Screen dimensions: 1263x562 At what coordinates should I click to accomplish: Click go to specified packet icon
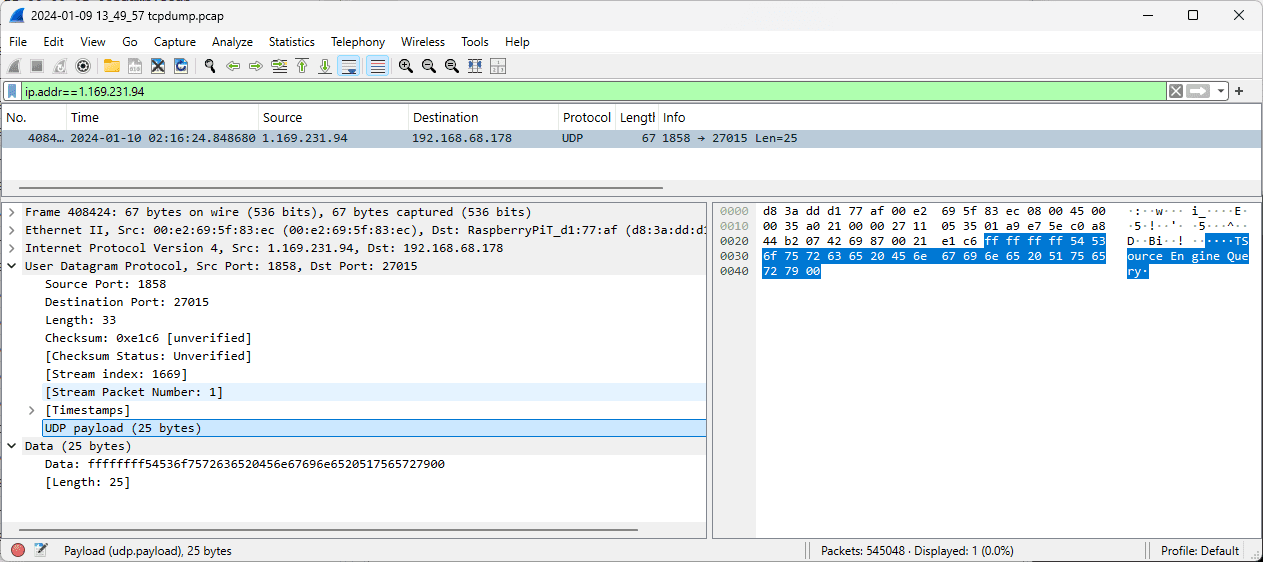click(279, 66)
